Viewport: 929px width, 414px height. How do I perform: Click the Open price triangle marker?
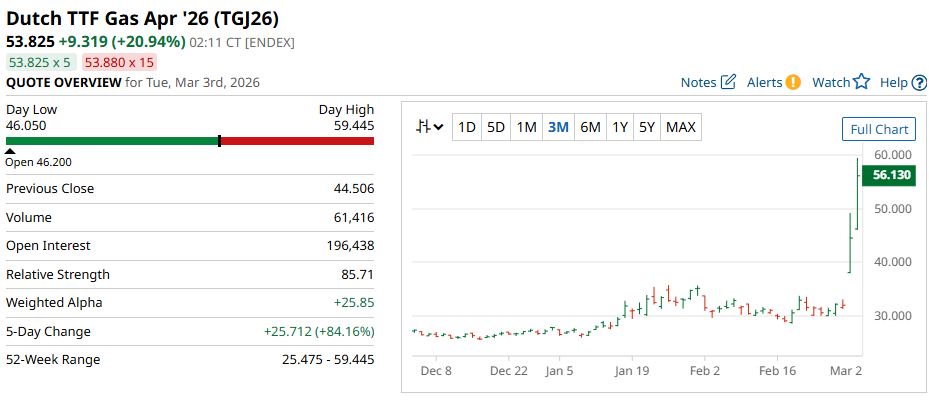point(10,152)
